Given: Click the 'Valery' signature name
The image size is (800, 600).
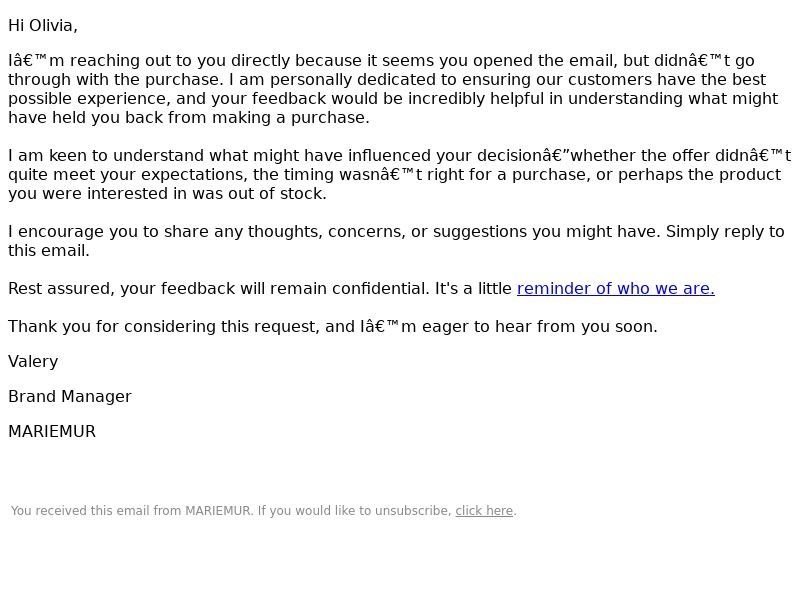Looking at the screenshot, I should point(33,362).
